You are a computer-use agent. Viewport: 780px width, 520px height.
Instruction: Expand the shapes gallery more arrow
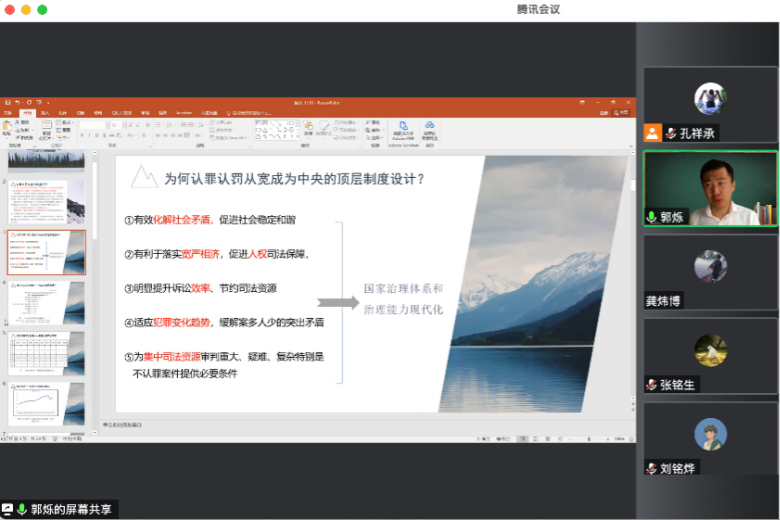pyautogui.click(x=297, y=134)
